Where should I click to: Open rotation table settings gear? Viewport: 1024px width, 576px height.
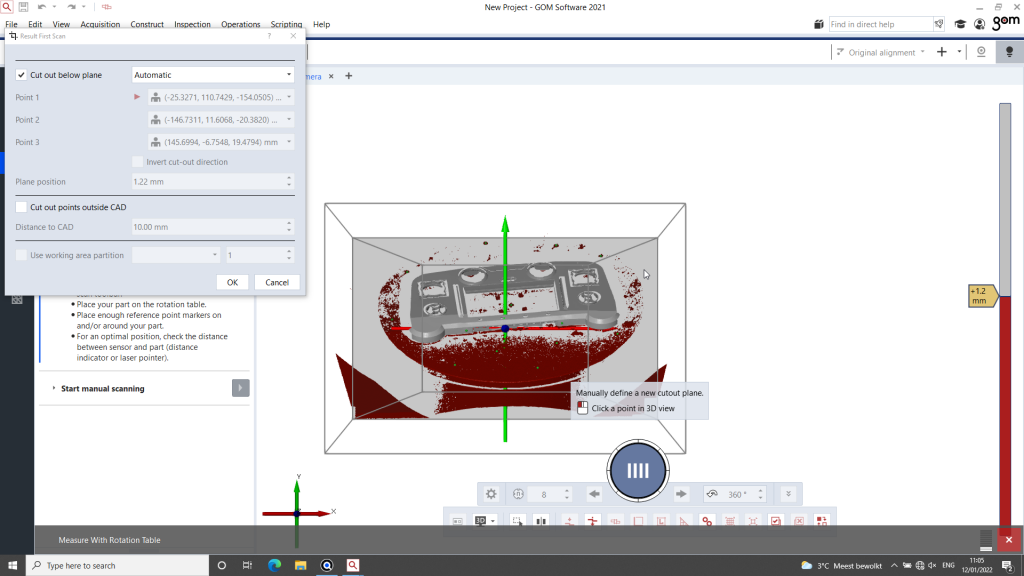[x=491, y=494]
